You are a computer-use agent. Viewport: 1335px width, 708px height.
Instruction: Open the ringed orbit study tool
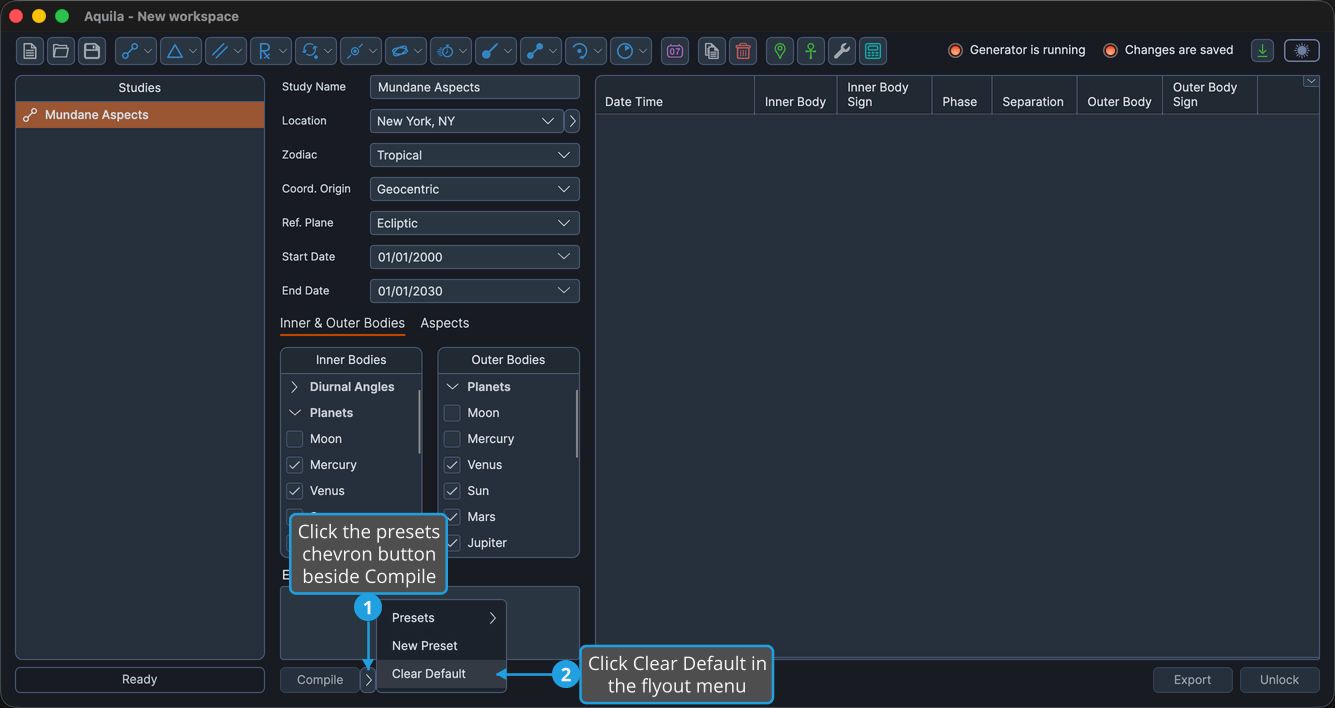click(406, 51)
